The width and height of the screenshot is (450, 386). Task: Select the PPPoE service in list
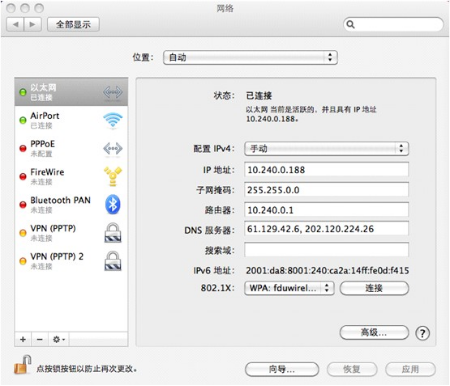coord(71,148)
